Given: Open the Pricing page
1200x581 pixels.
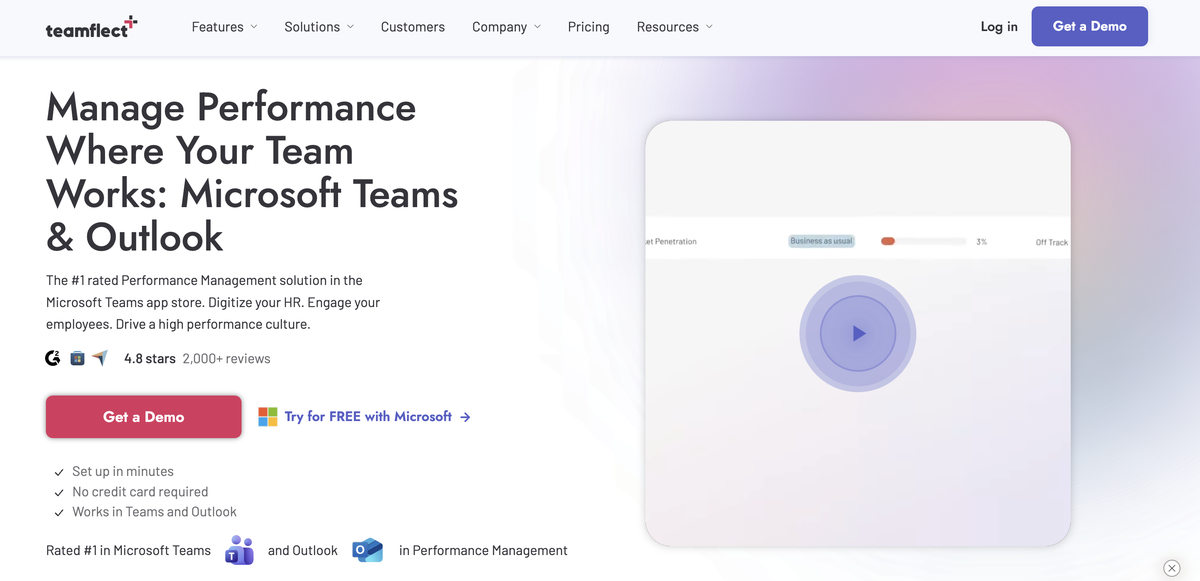Looking at the screenshot, I should click(x=588, y=27).
